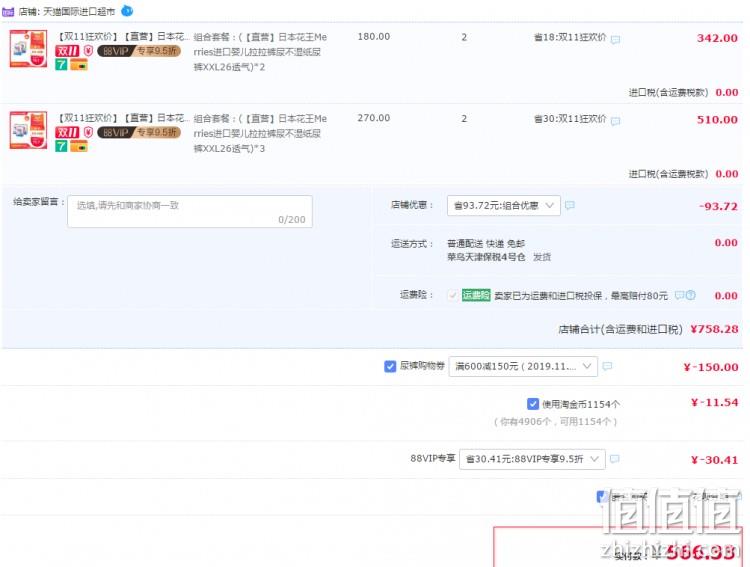This screenshot has height=567, width=750.
Task: Toggle the 运费险 checkbox
Action: coord(452,295)
